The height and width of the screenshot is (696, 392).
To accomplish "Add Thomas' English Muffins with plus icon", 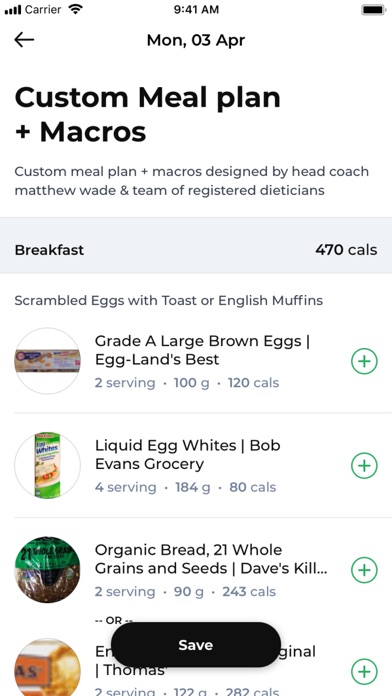I will 364,672.
